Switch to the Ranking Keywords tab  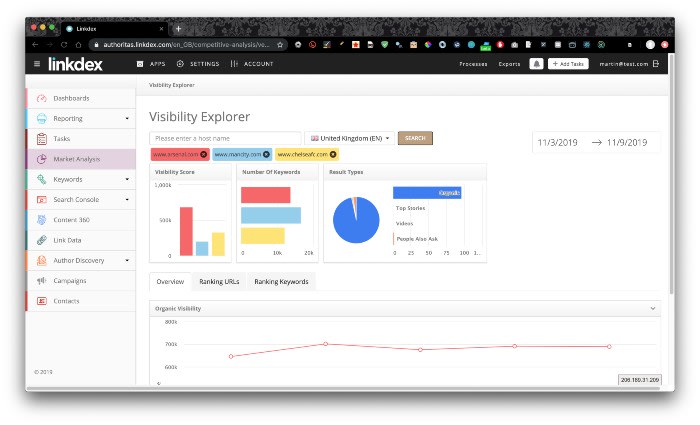(281, 282)
